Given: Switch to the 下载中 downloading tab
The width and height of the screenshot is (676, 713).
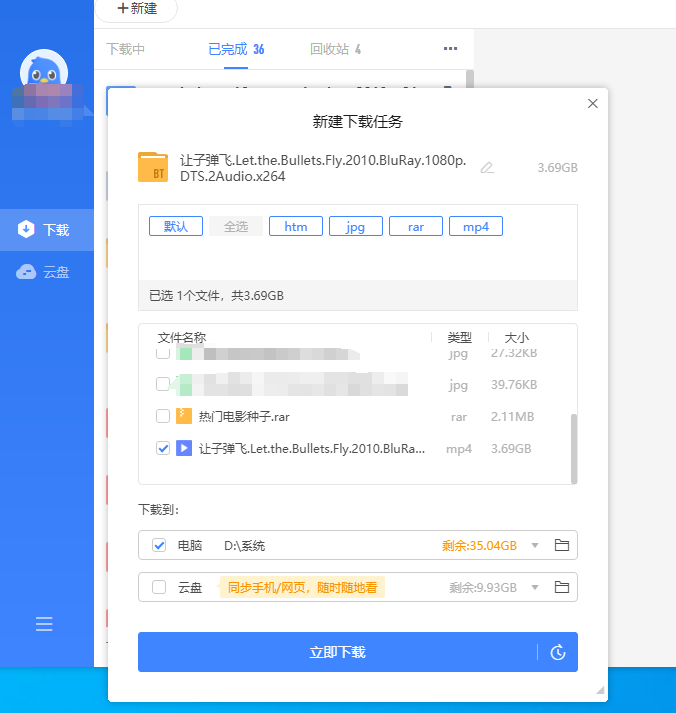Looking at the screenshot, I should tap(125, 49).
